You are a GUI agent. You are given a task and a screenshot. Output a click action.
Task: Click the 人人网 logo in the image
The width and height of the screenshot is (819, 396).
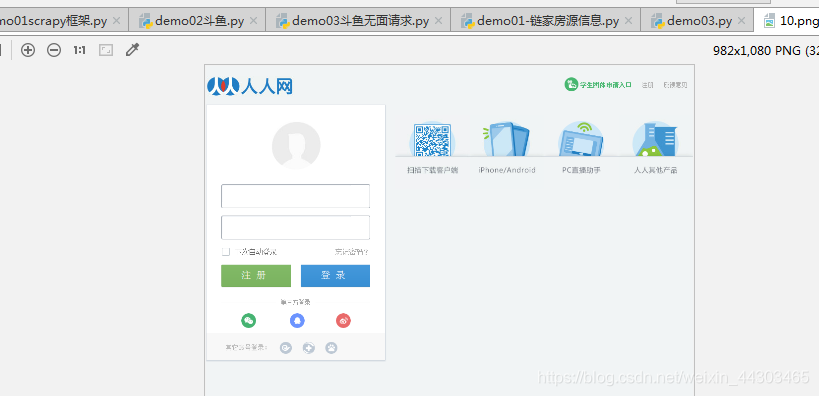[250, 86]
